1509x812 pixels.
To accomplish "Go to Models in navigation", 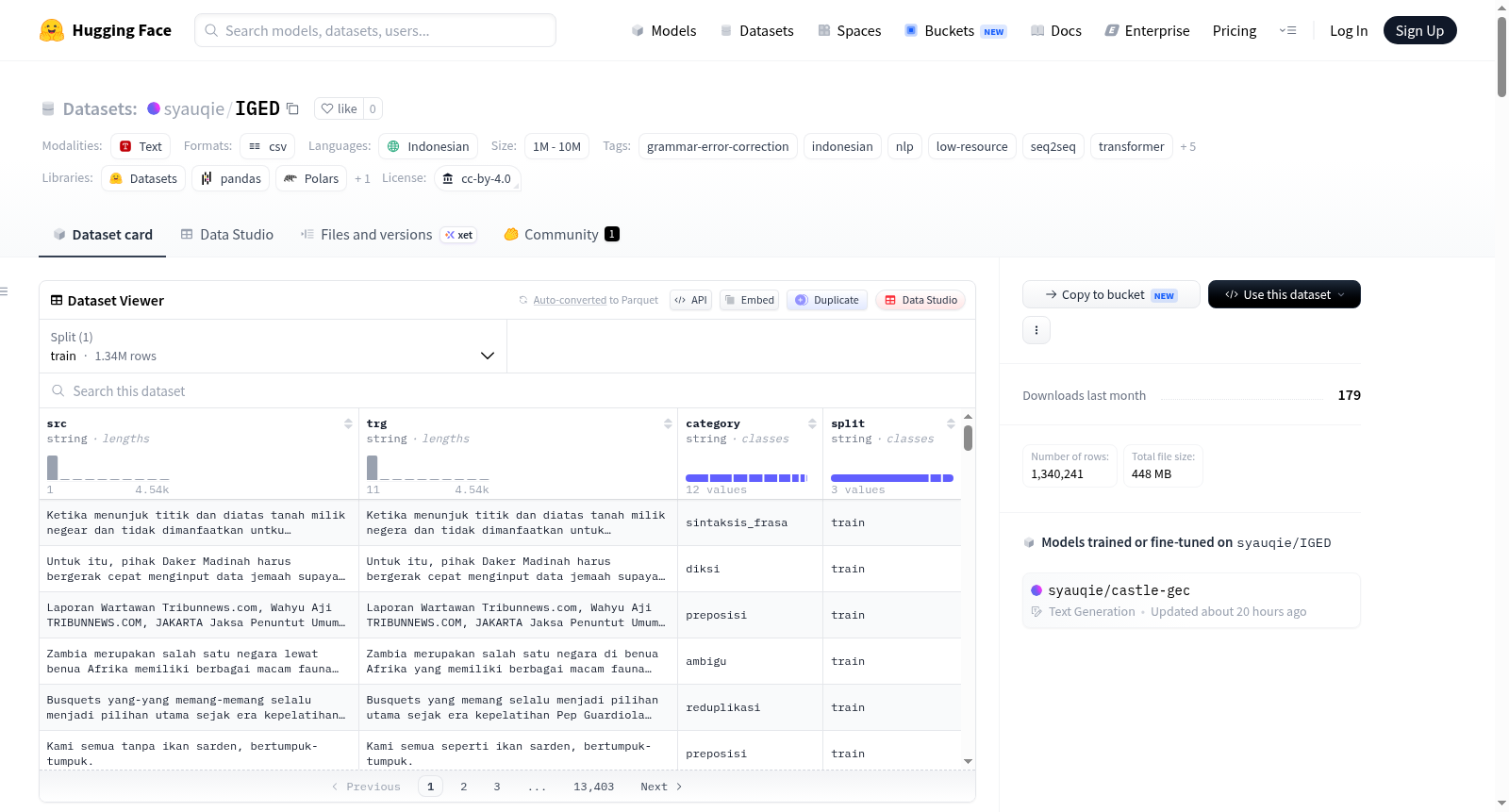I will (664, 30).
